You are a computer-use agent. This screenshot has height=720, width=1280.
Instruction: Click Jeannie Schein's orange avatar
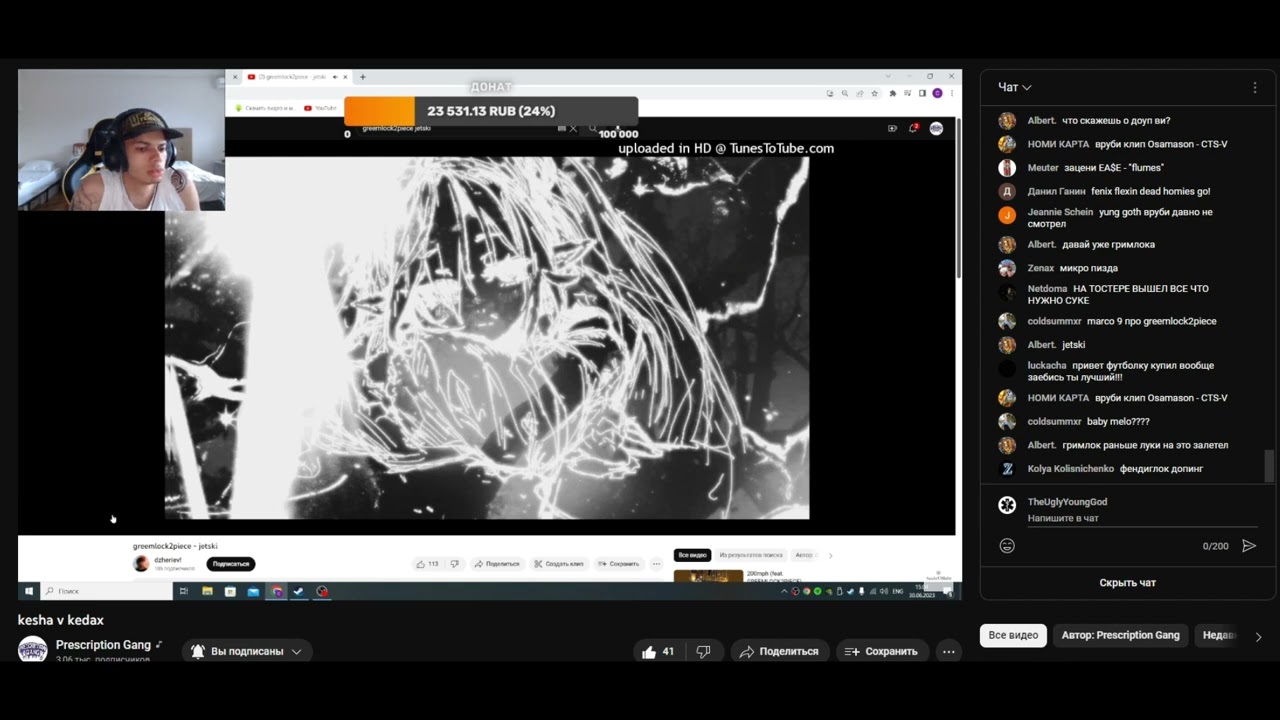coord(1007,215)
